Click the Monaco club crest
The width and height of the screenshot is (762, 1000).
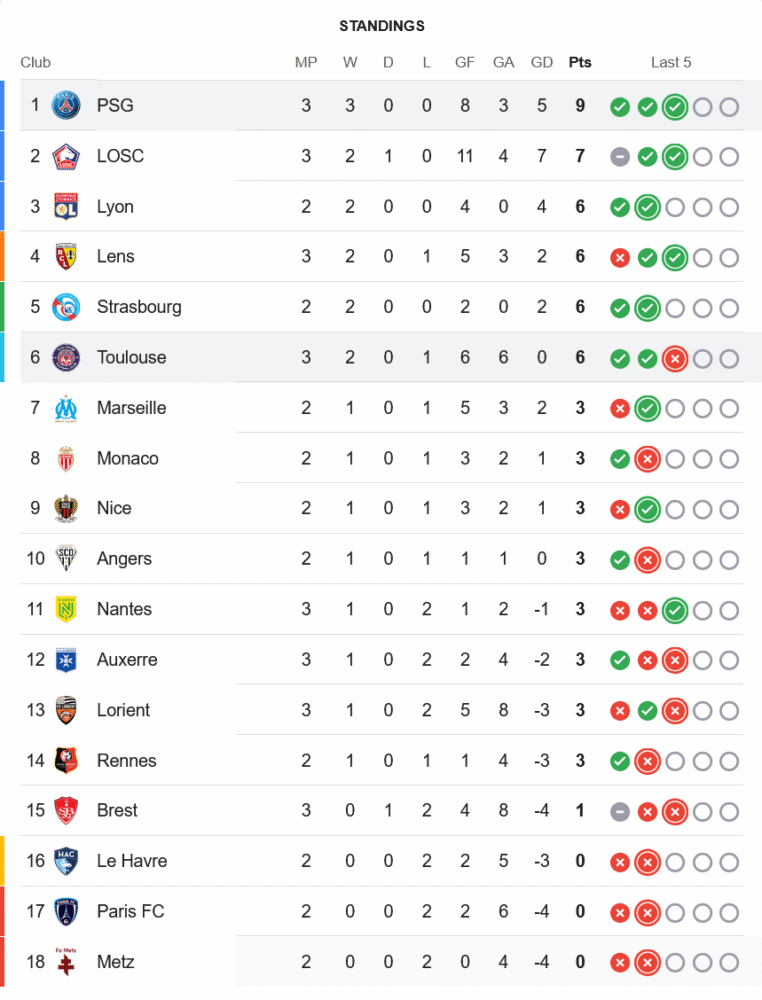coord(66,459)
